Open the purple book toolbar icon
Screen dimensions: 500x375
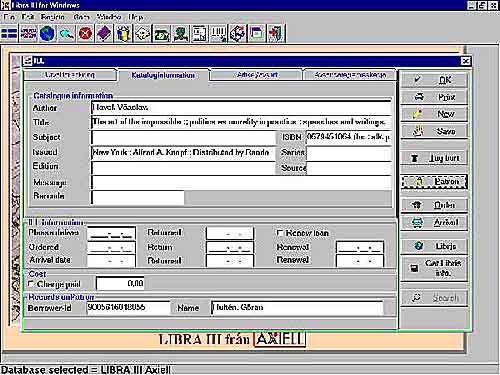pos(104,34)
